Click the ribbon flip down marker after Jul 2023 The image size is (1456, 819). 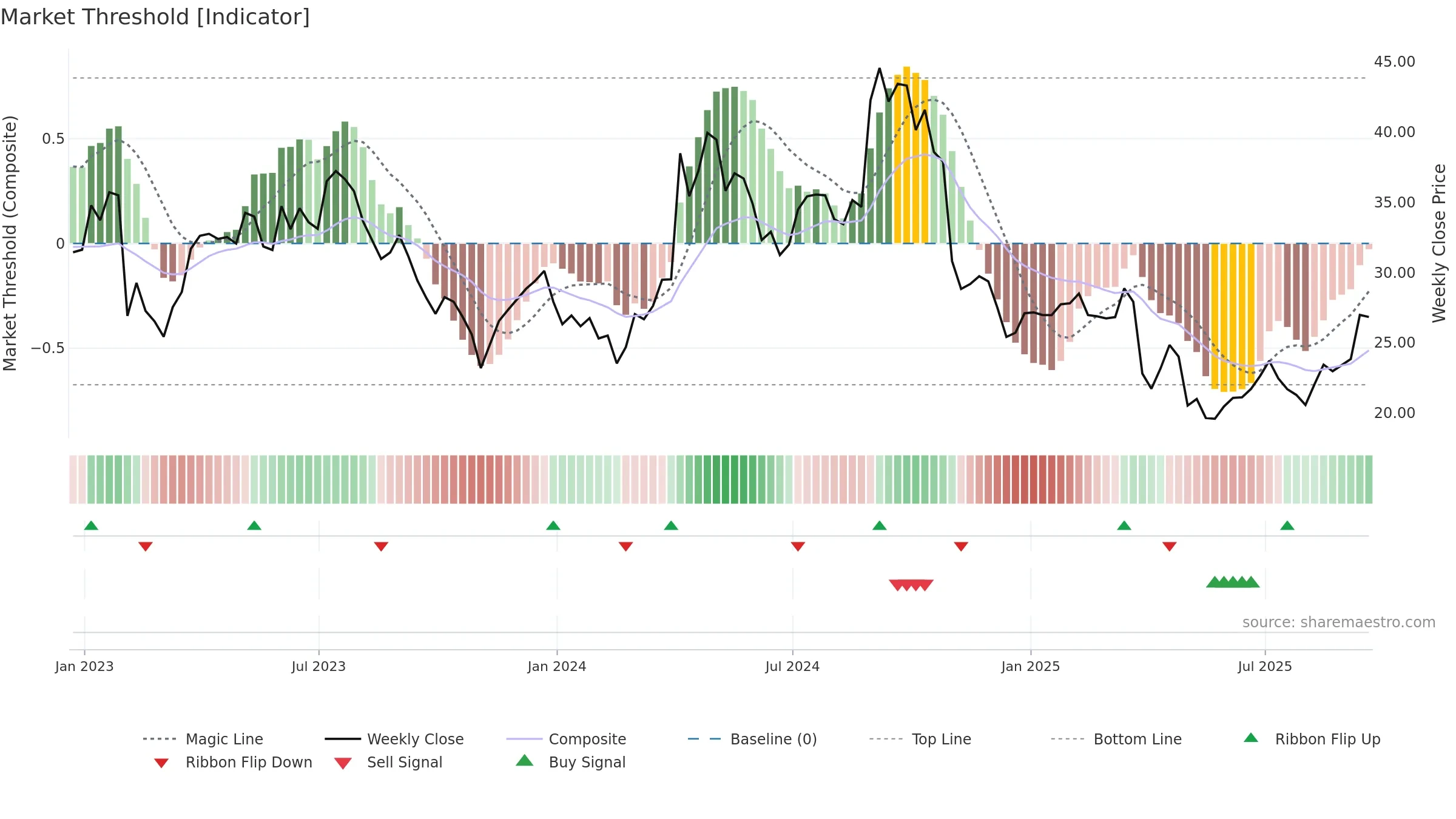point(381,547)
